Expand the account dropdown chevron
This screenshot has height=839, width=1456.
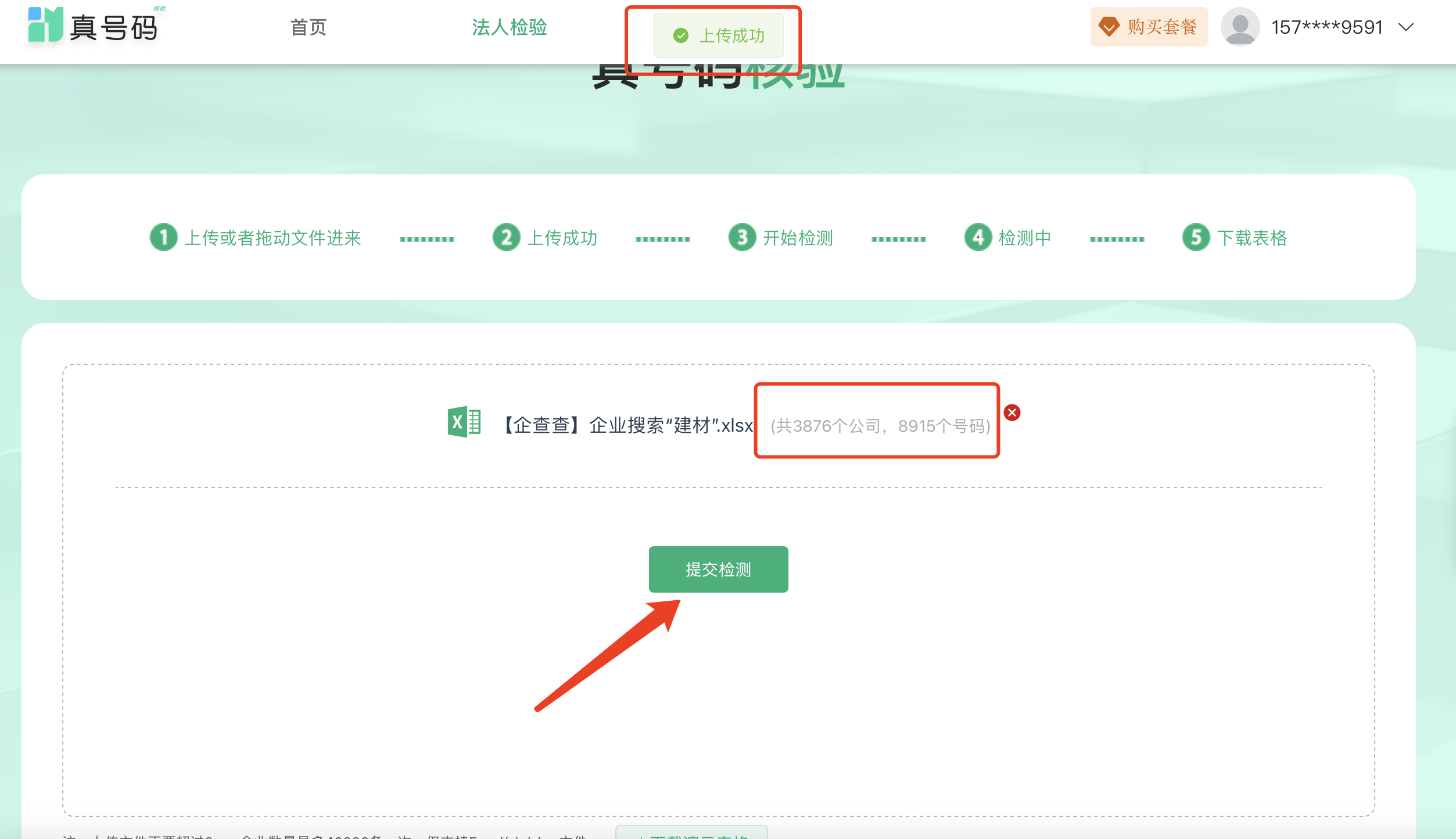click(x=1406, y=27)
